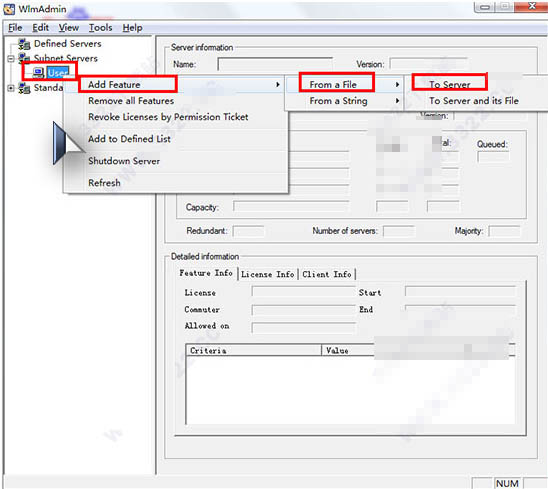Select From a File submenu entry
This screenshot has height=489, width=548.
(x=333, y=85)
